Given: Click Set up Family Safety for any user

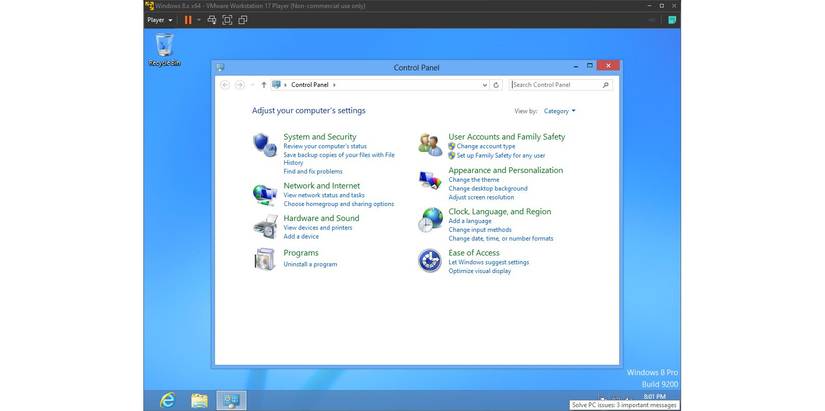Looking at the screenshot, I should pyautogui.click(x=501, y=156).
